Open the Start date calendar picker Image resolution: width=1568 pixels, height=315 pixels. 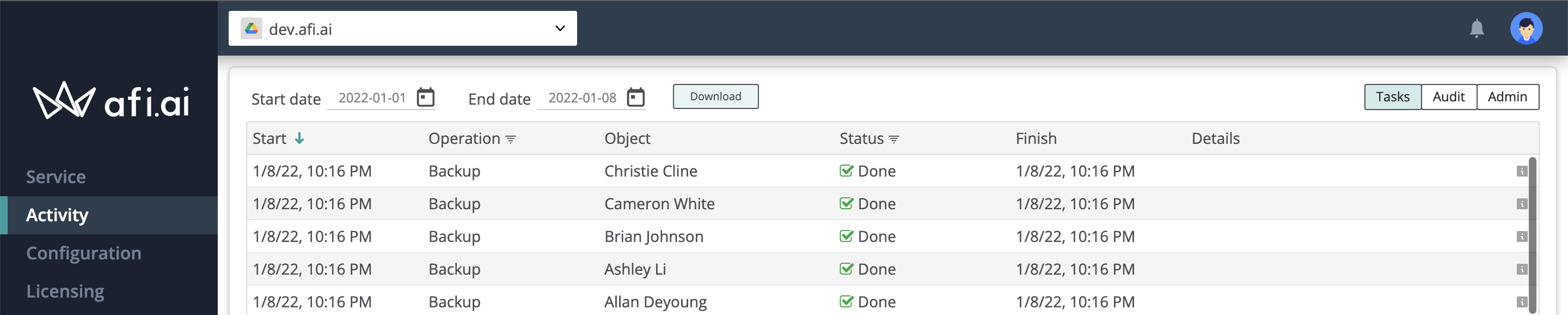425,98
